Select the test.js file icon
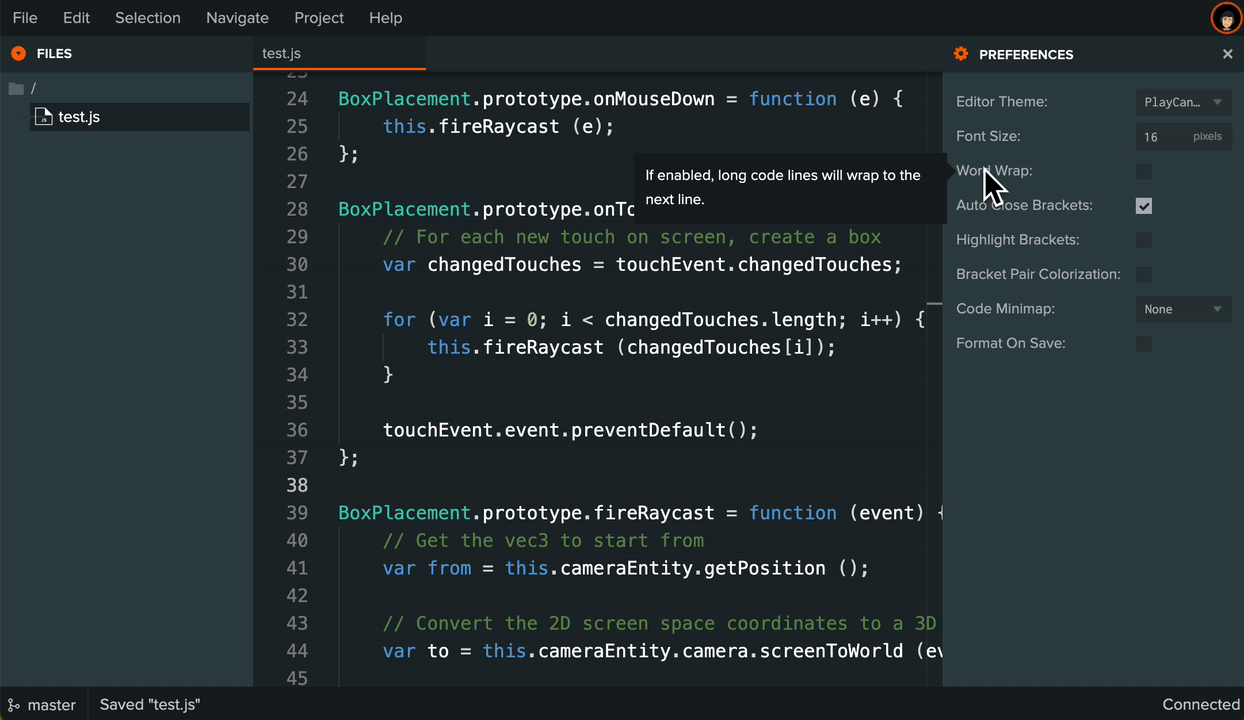Screen dimensions: 1244x720 (x=43, y=116)
